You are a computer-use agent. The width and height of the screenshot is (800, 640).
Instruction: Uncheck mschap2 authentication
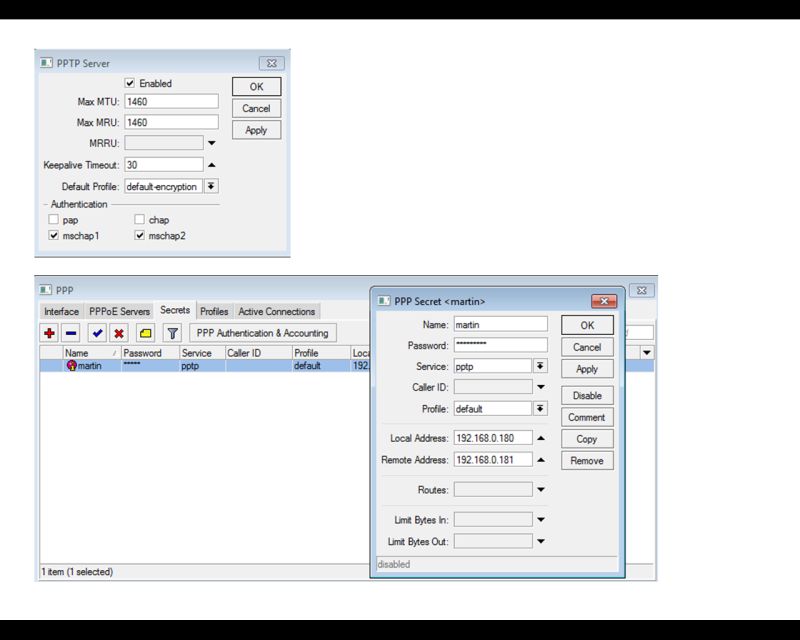[x=139, y=235]
